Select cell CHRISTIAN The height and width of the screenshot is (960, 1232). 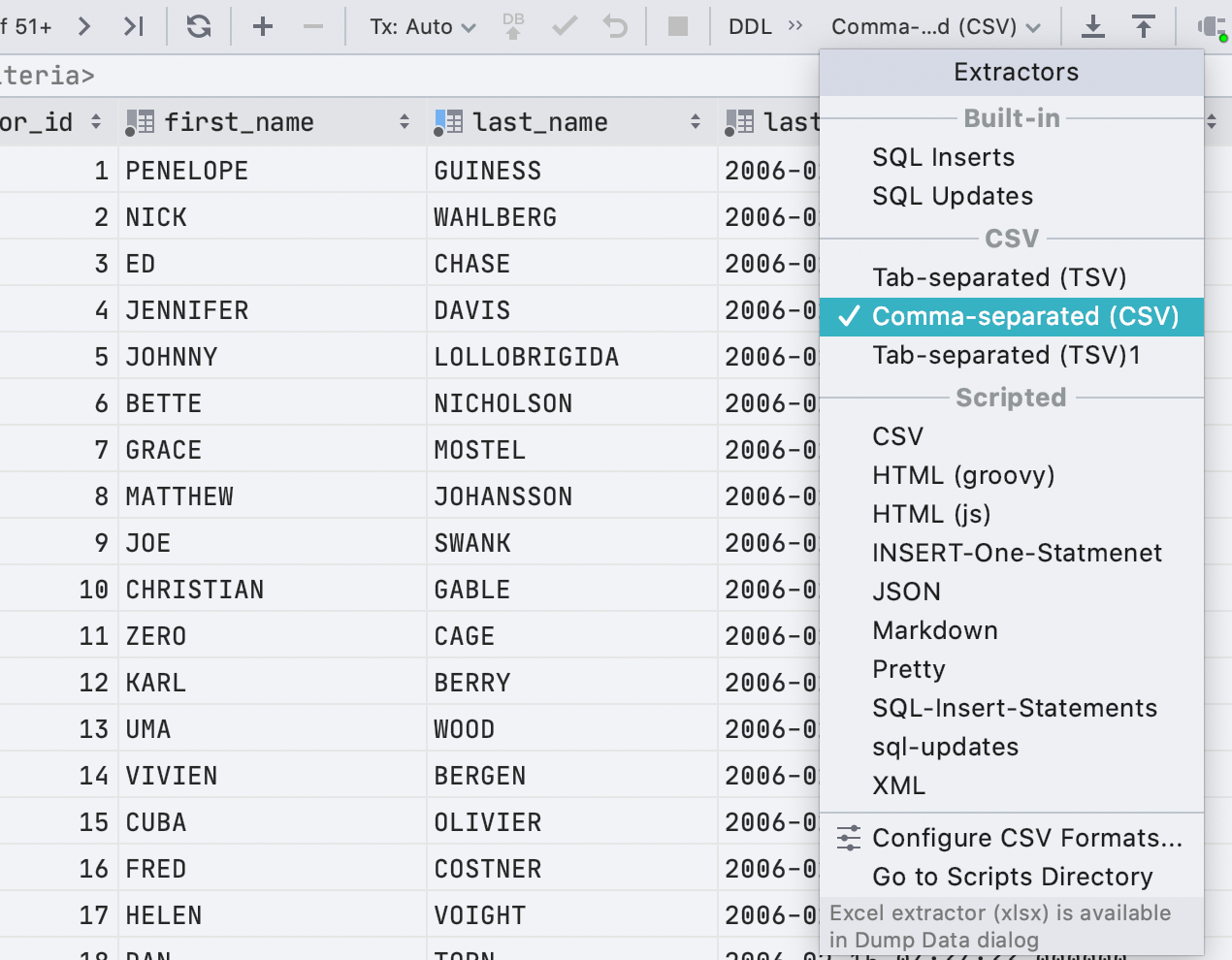[273, 590]
